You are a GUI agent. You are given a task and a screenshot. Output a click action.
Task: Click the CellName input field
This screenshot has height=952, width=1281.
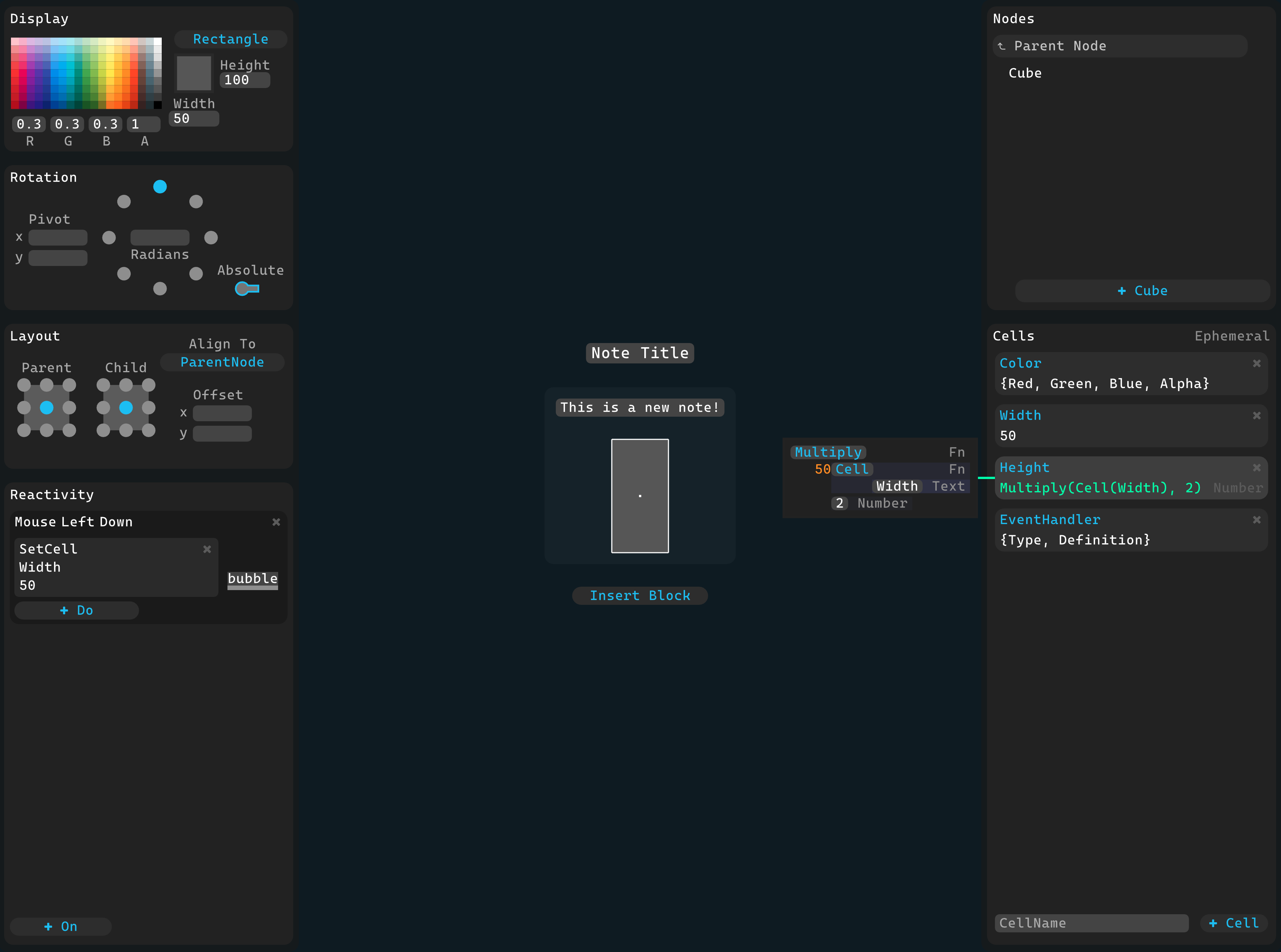pyautogui.click(x=1091, y=923)
